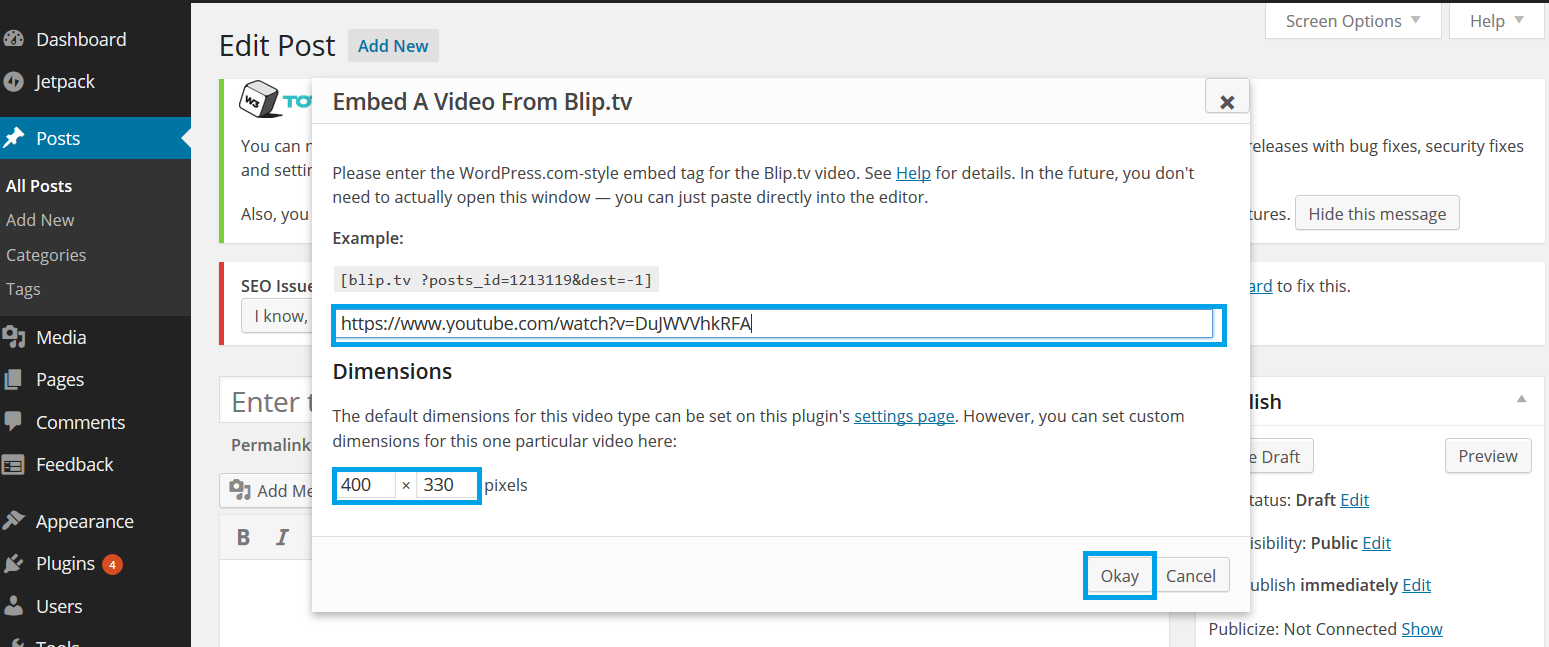The height and width of the screenshot is (647, 1549).
Task: Edit the Visibility Public link
Action: [x=1376, y=543]
